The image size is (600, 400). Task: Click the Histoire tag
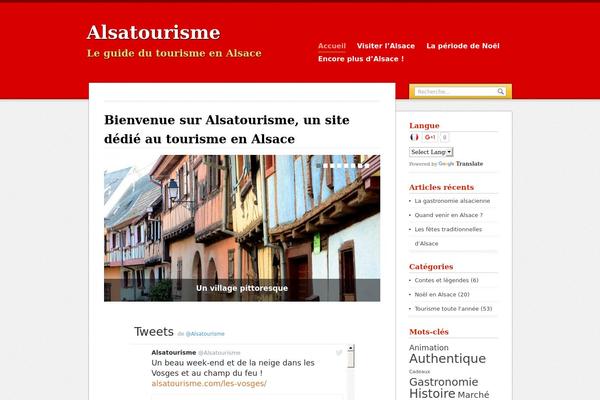pos(432,393)
